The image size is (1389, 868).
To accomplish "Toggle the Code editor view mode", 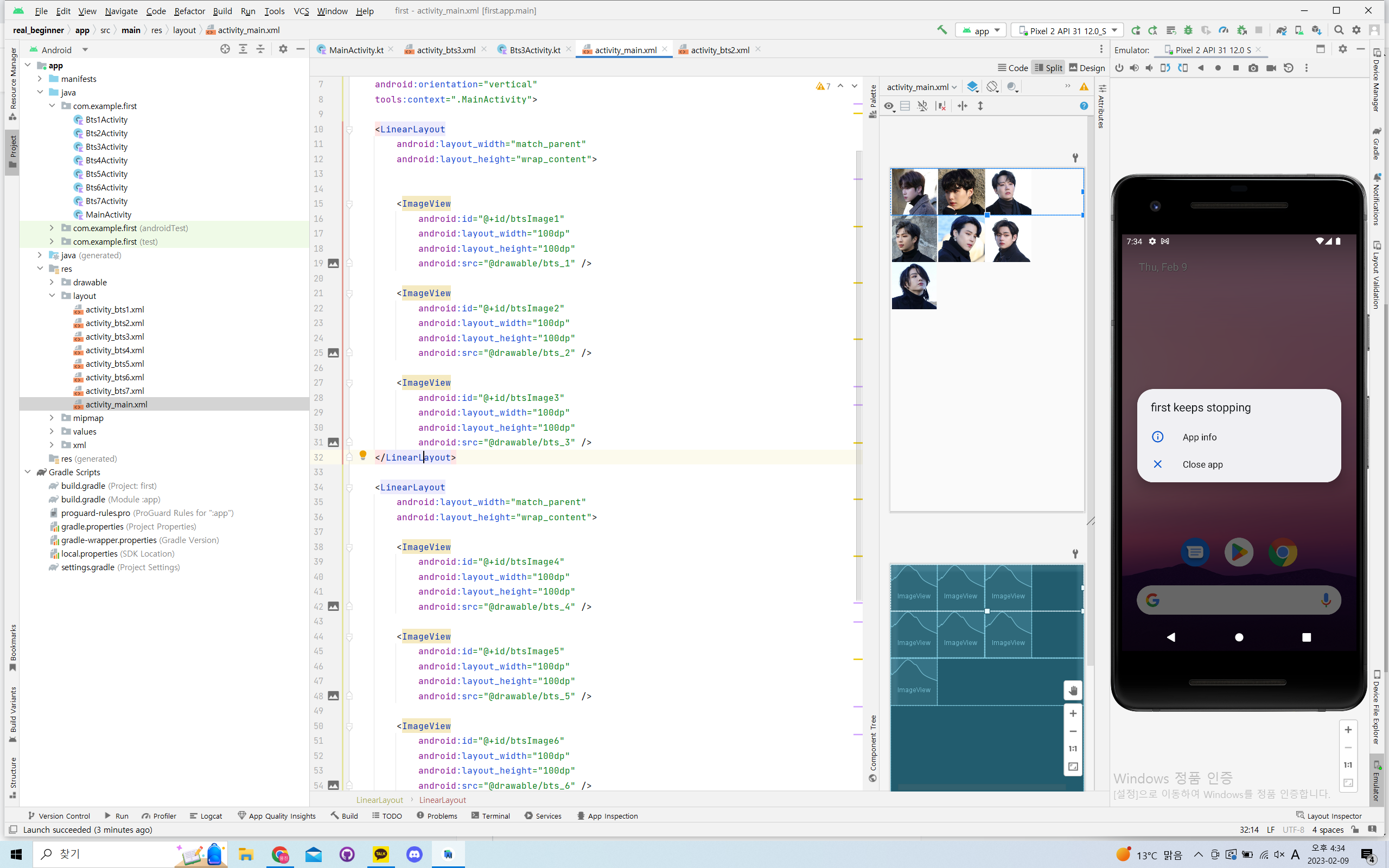I will [x=1012, y=68].
